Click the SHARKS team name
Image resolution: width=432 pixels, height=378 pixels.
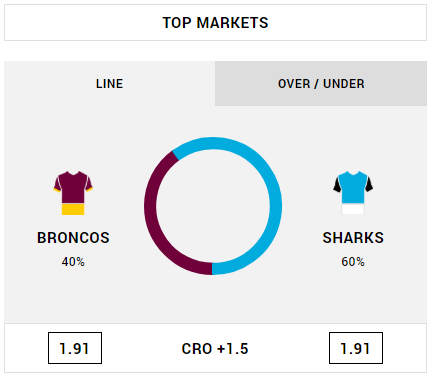353,238
